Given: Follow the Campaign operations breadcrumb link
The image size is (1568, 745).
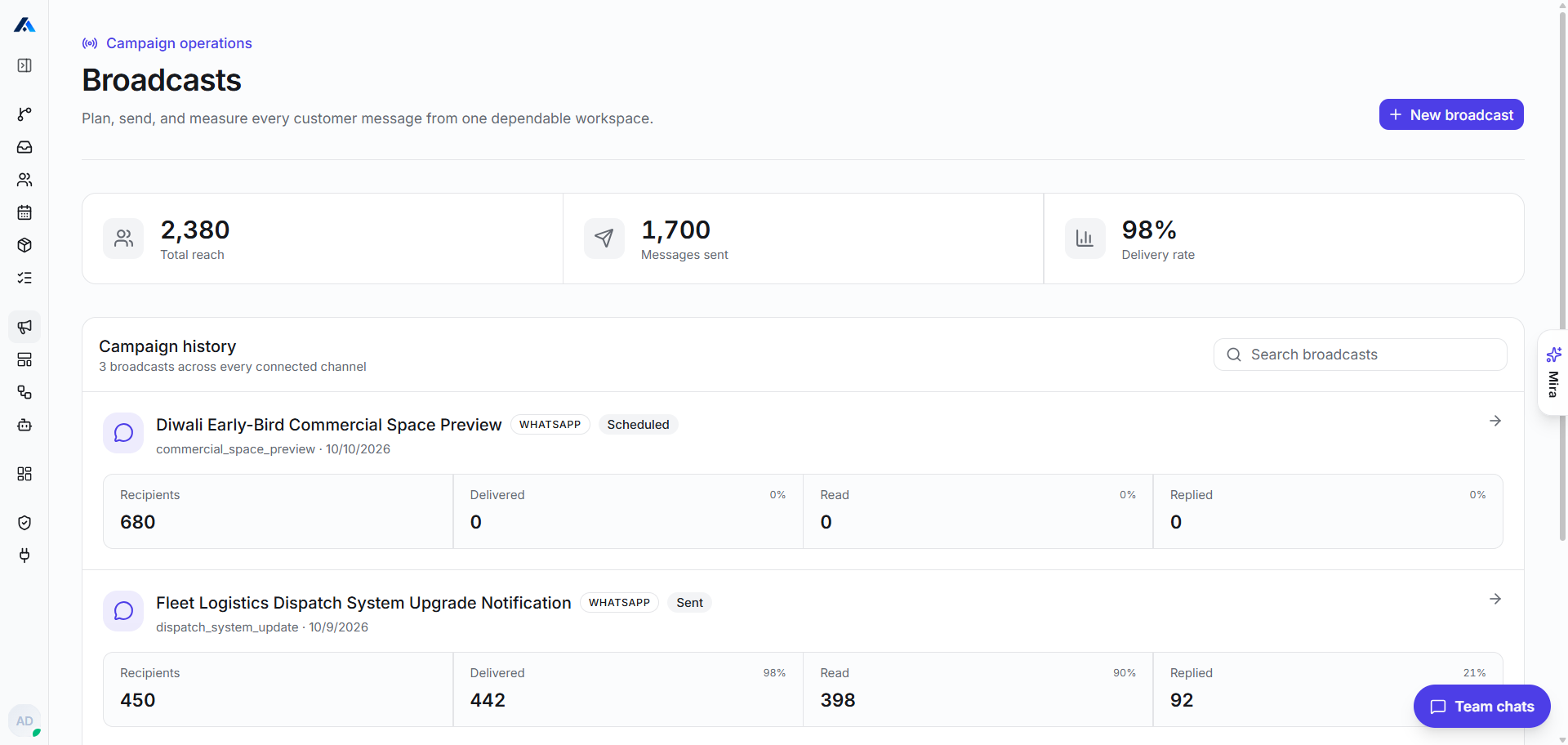Looking at the screenshot, I should 179,43.
